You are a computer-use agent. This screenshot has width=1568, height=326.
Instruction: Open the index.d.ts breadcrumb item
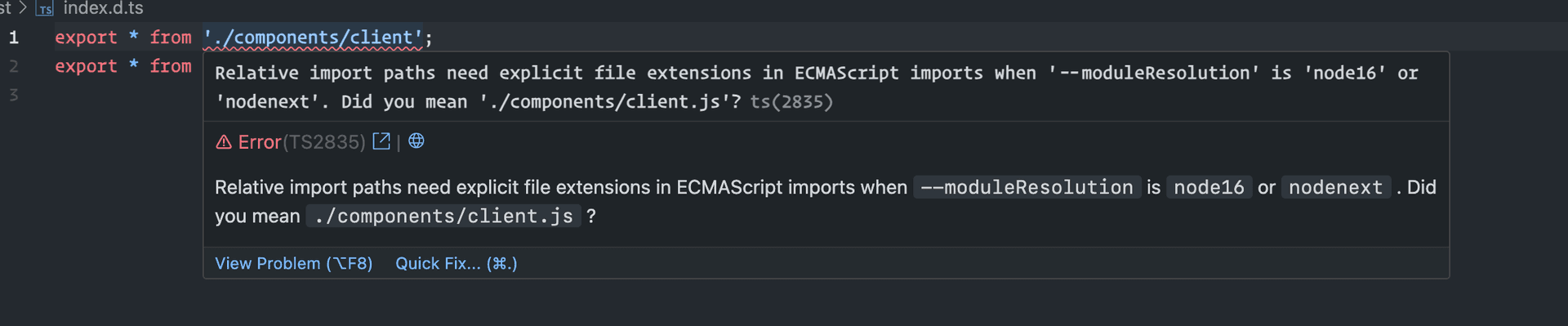[103, 8]
